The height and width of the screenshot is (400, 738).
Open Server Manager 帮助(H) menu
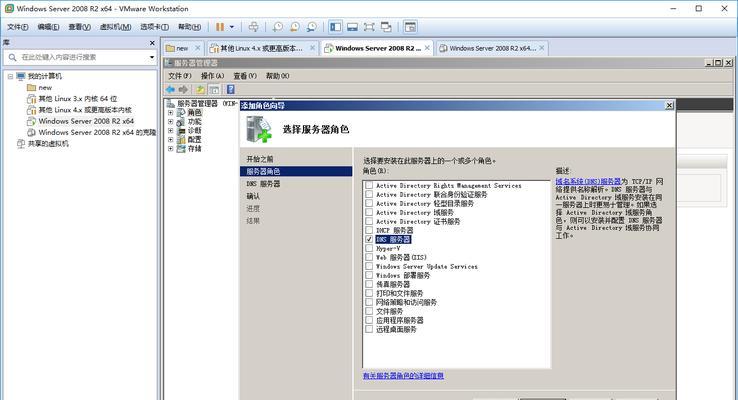277,76
